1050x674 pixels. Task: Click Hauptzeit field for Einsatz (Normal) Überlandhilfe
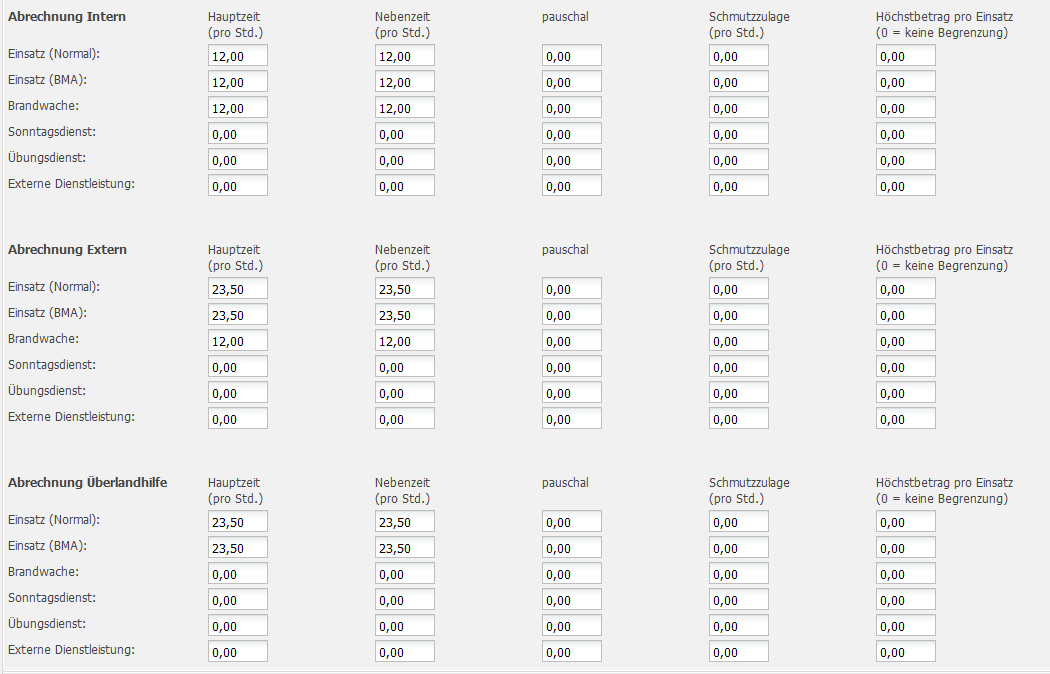238,522
